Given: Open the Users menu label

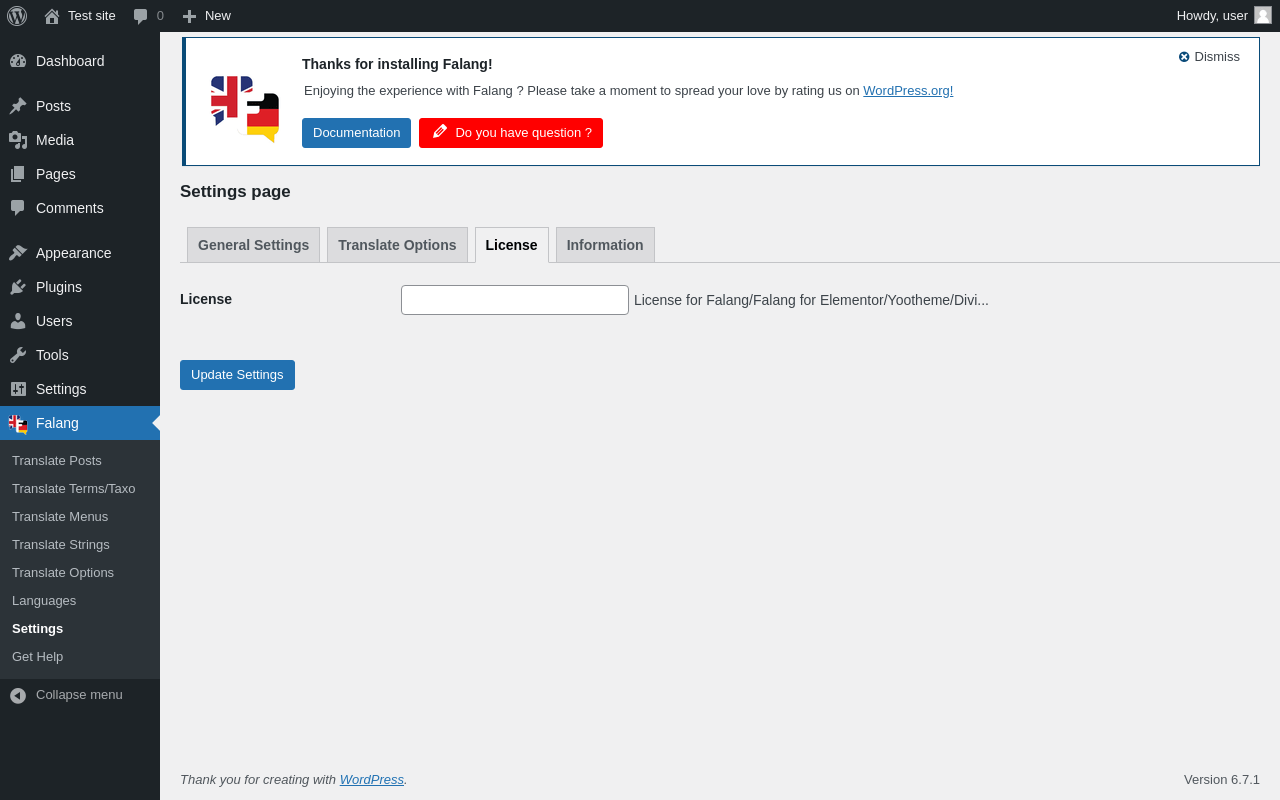Looking at the screenshot, I should (54, 321).
